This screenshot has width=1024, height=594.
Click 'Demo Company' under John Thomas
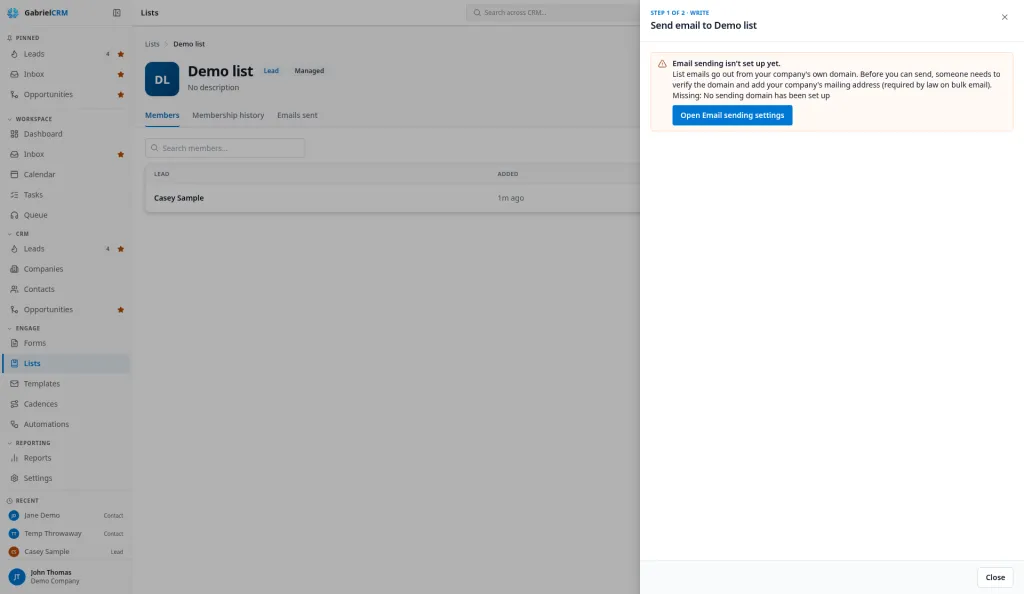(x=55, y=581)
